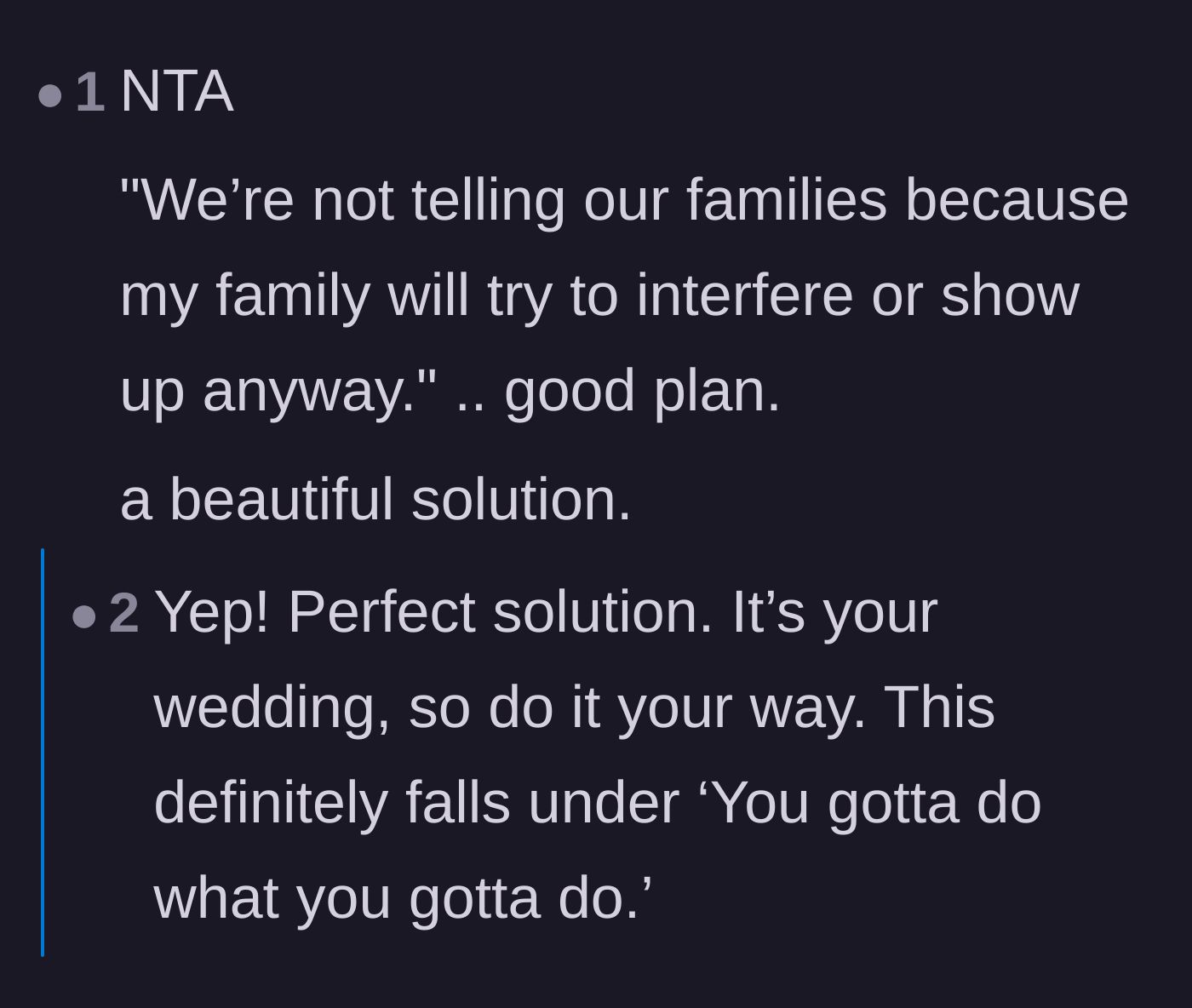Click the line 'a beautiful solution.'

point(376,500)
